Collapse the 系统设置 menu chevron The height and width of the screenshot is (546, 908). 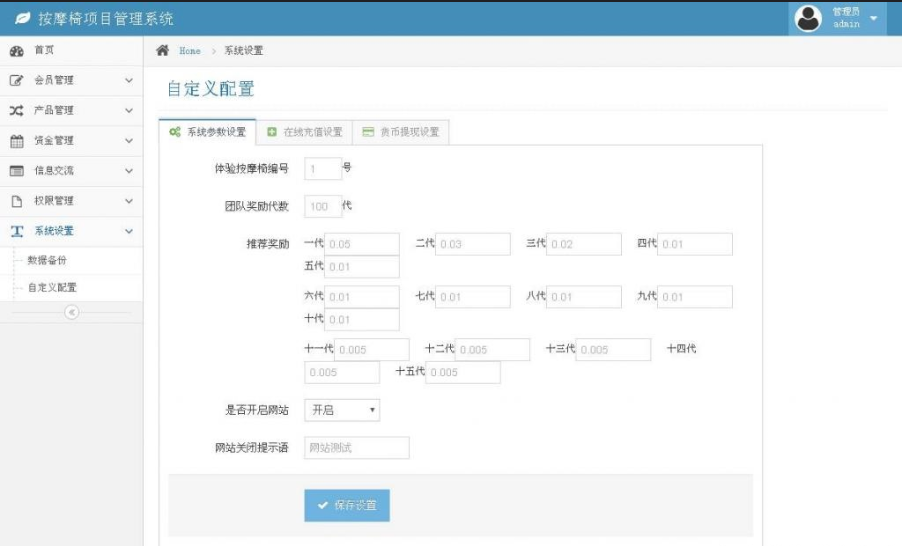pos(129,231)
